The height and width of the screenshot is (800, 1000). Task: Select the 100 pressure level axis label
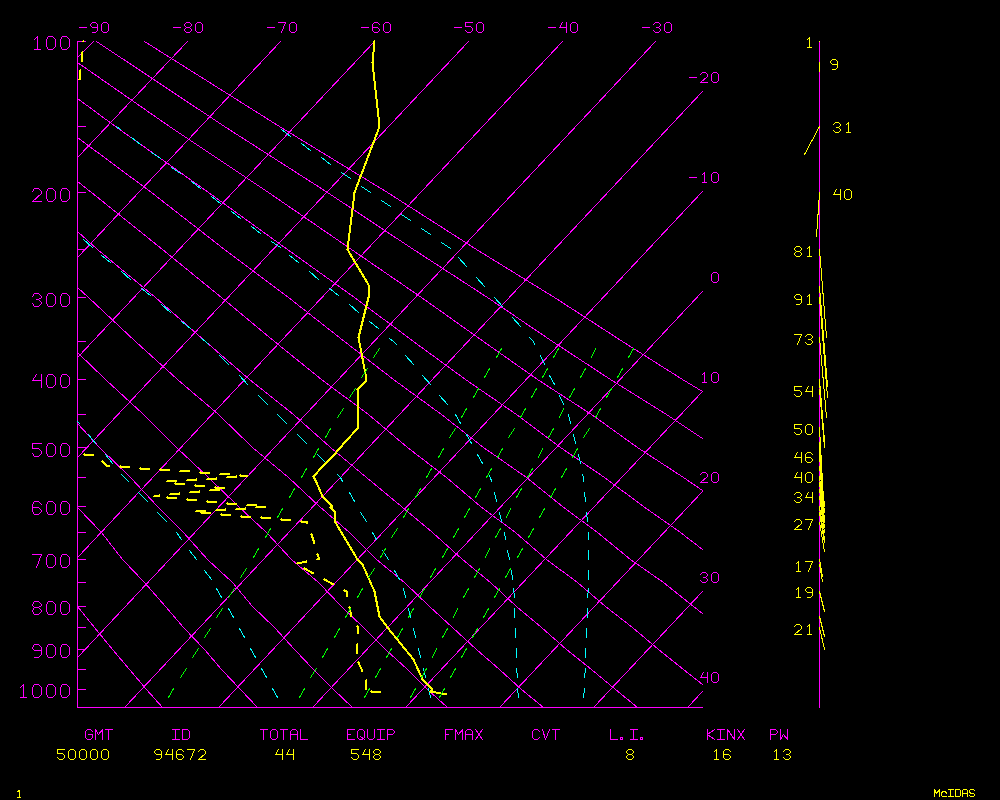coord(50,44)
